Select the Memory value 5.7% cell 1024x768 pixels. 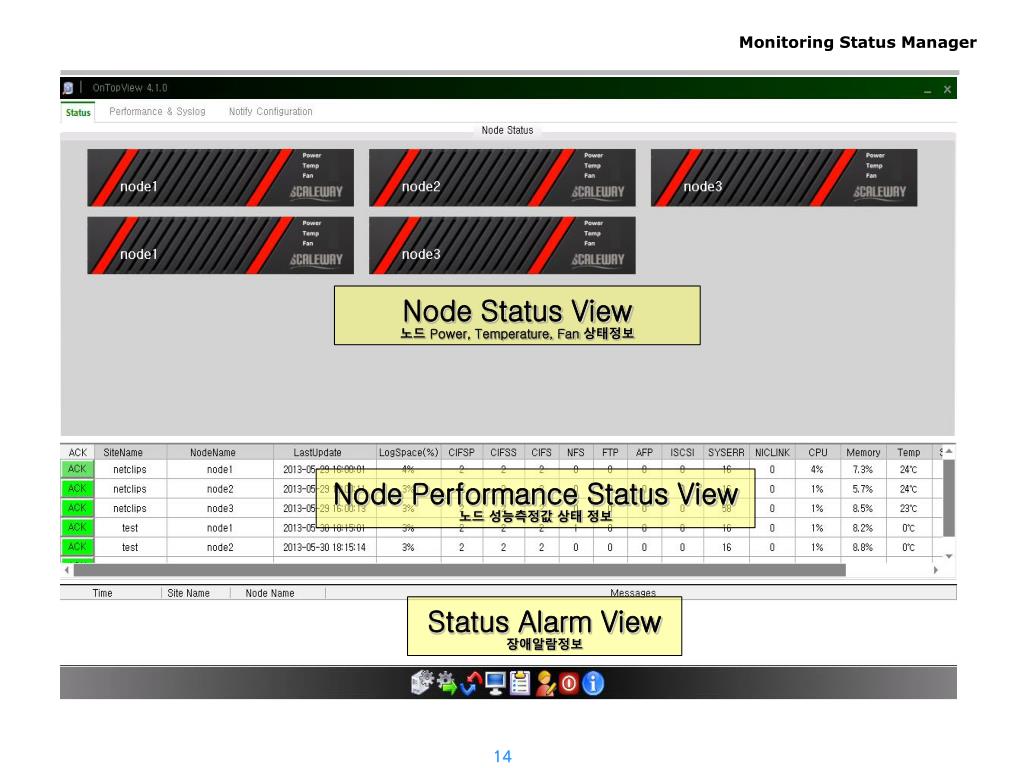click(863, 489)
